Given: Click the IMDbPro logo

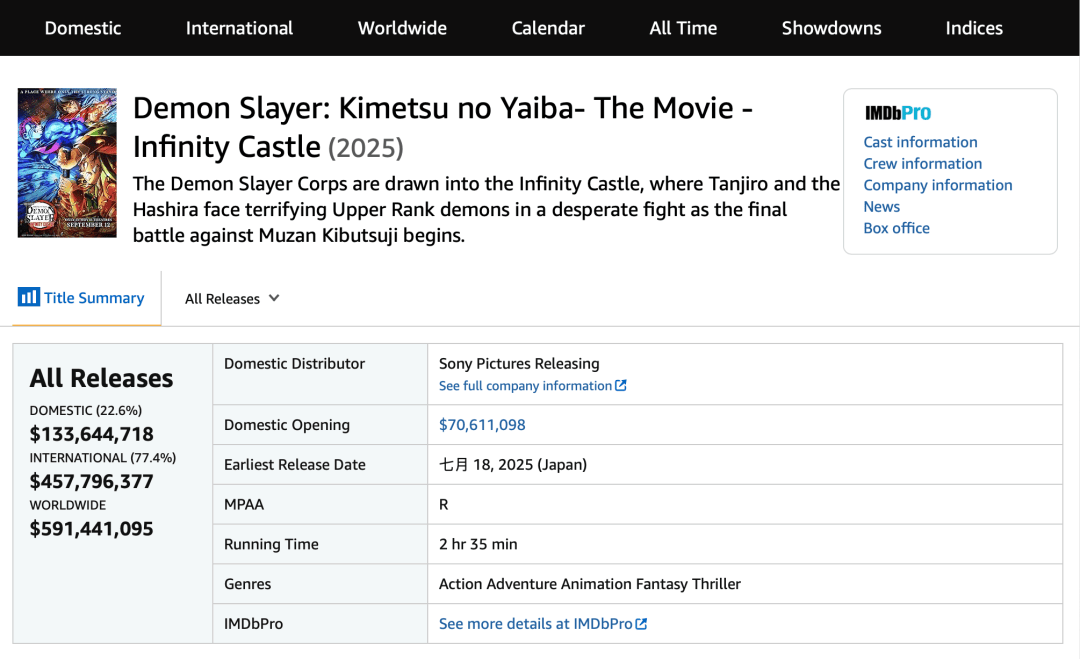Looking at the screenshot, I should (898, 113).
